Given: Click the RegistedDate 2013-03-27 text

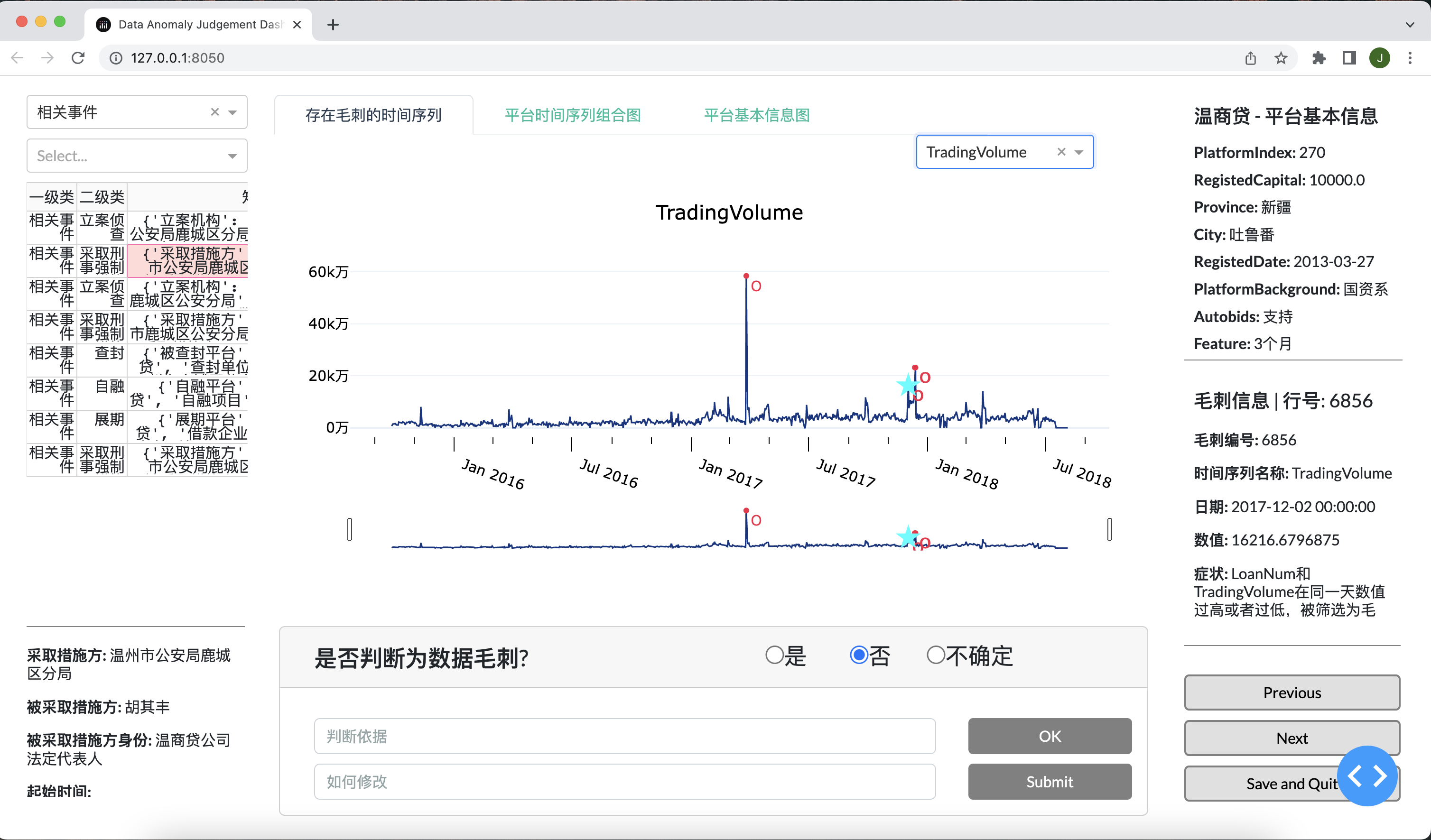Looking at the screenshot, I should click(x=1283, y=262).
